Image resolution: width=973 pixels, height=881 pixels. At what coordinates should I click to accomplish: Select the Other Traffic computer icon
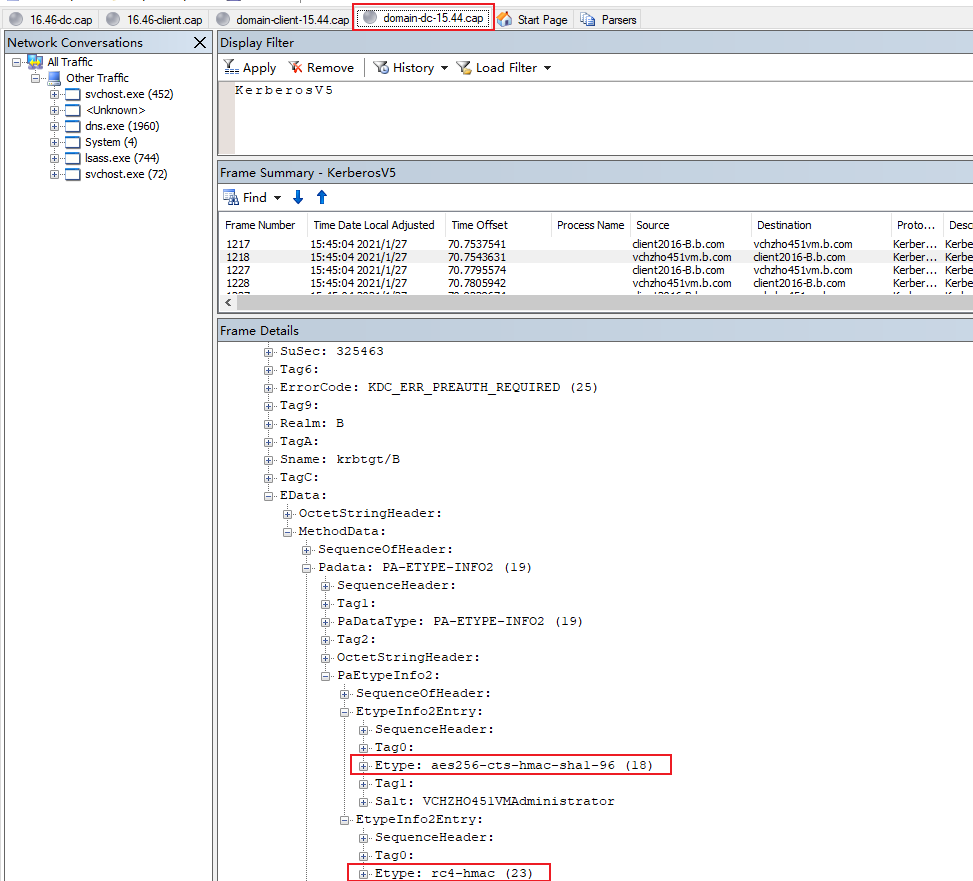pos(55,78)
